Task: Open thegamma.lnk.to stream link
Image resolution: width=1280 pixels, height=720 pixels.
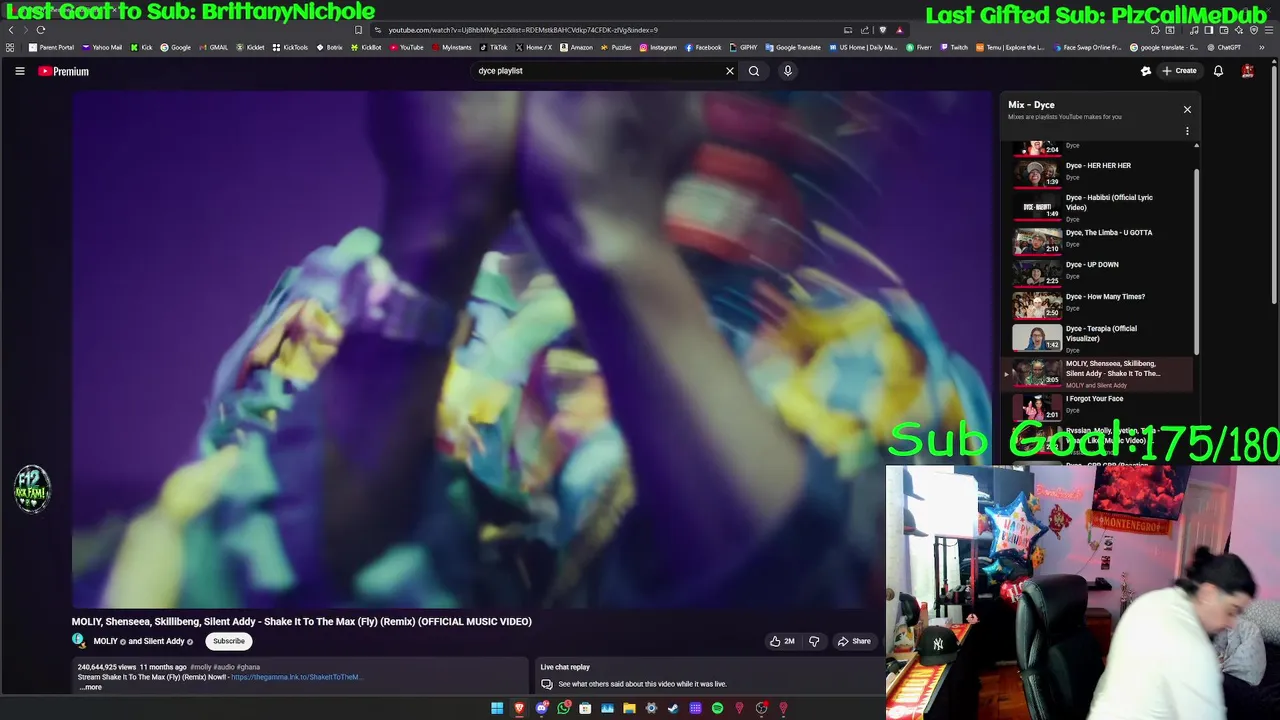Action: 295,677
